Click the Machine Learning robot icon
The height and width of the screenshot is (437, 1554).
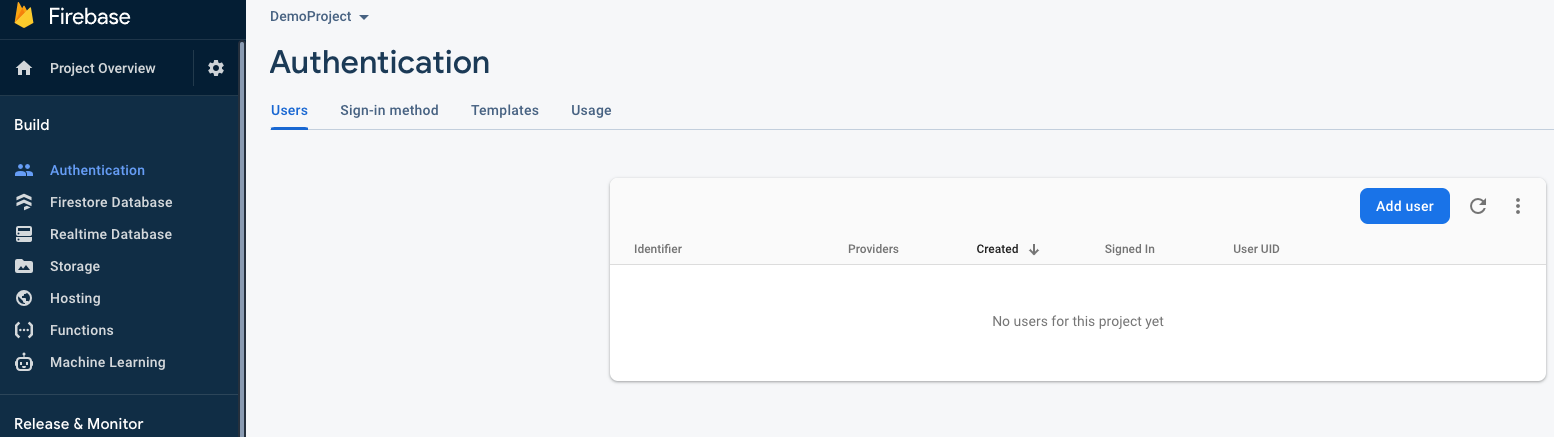point(24,362)
